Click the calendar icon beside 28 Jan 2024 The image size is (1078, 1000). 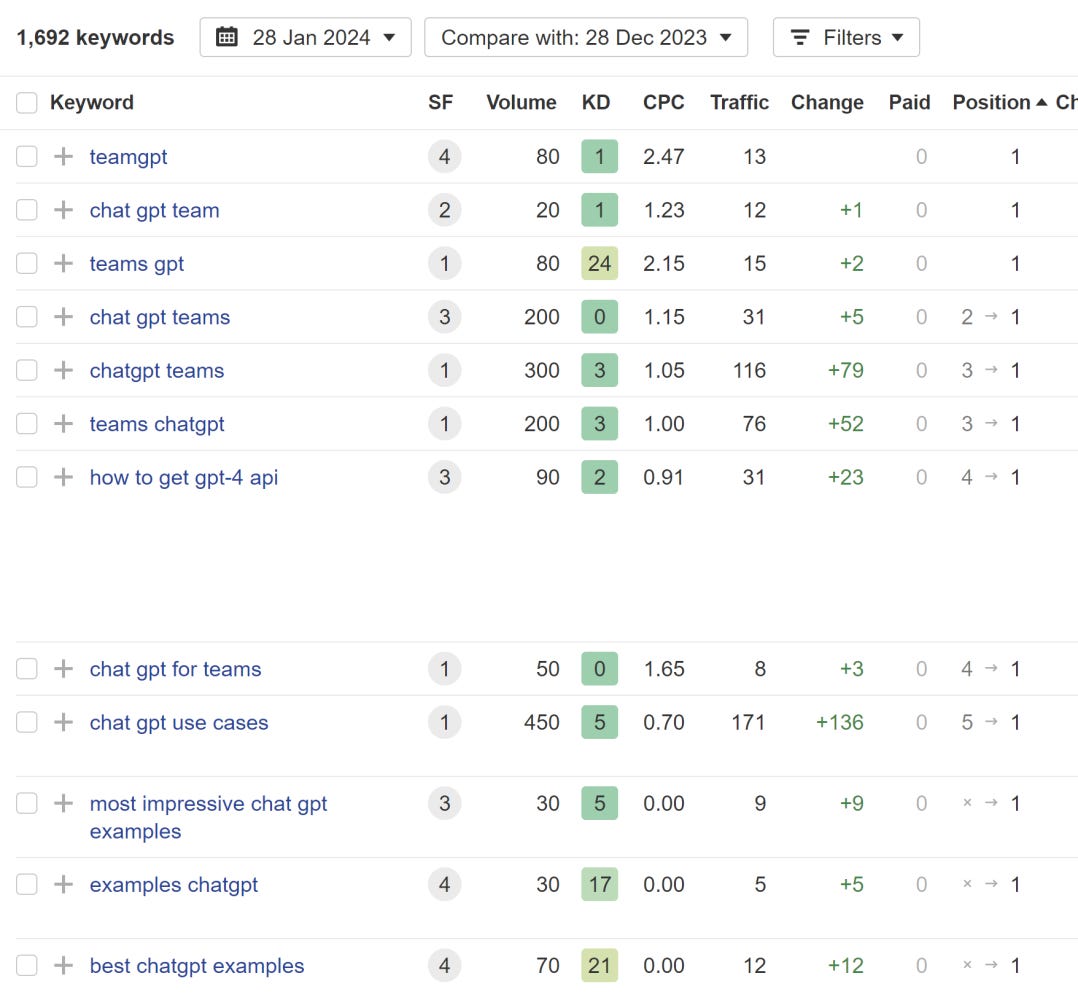point(227,37)
